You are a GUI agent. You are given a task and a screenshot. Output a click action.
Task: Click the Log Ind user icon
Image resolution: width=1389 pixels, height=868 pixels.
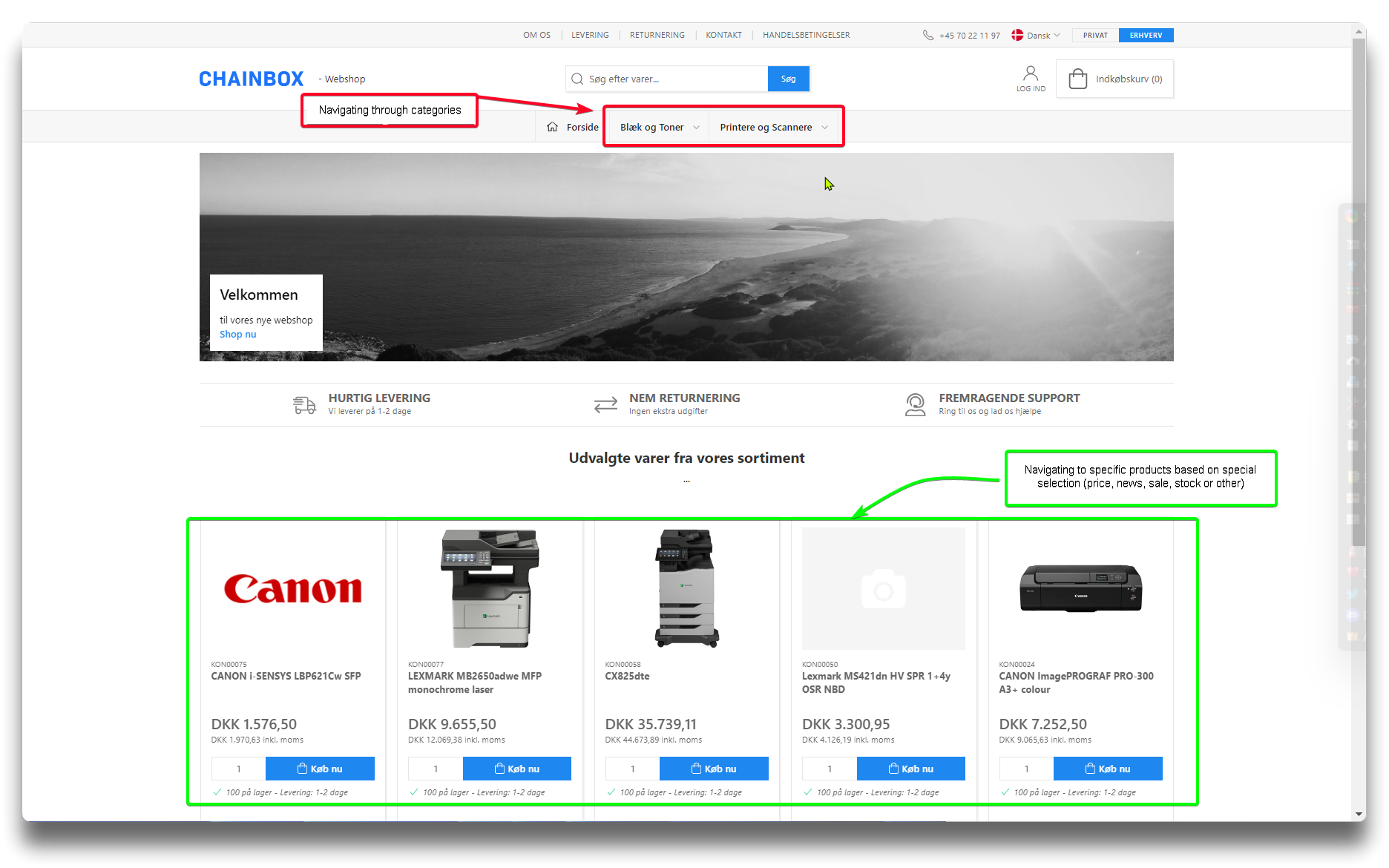coord(1031,73)
